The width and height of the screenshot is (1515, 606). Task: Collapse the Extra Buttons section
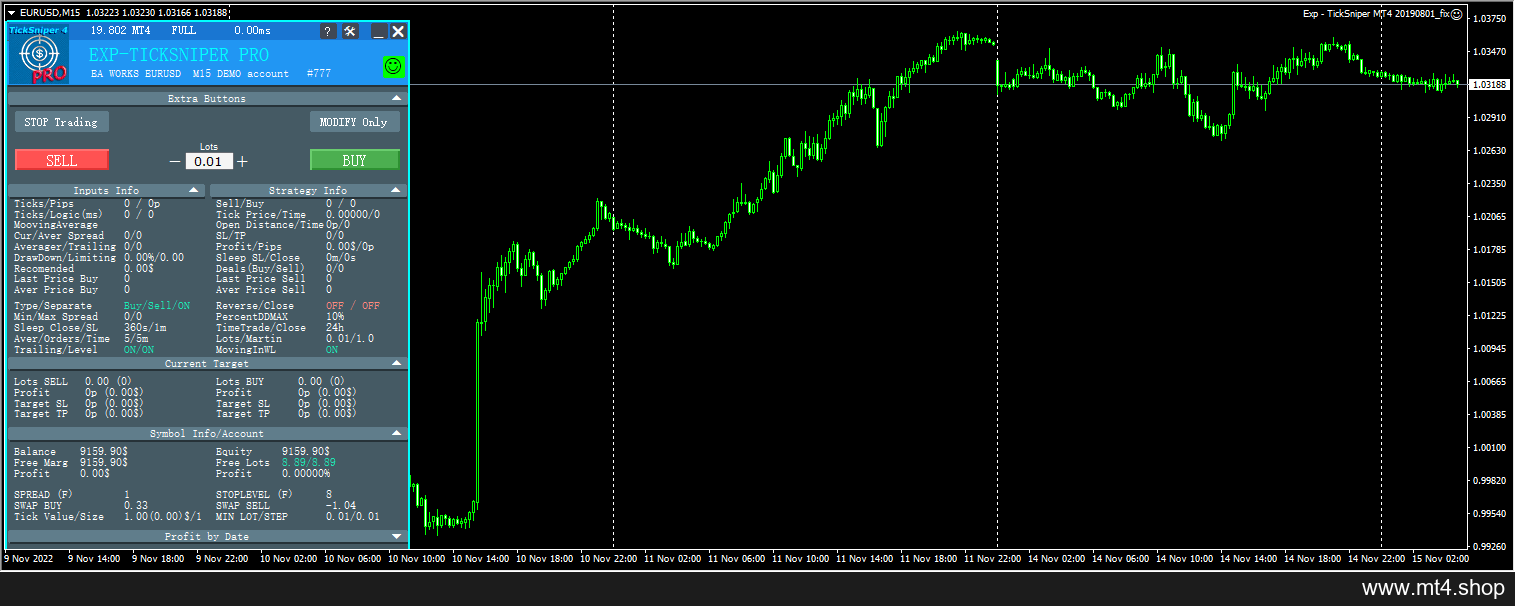tap(396, 98)
